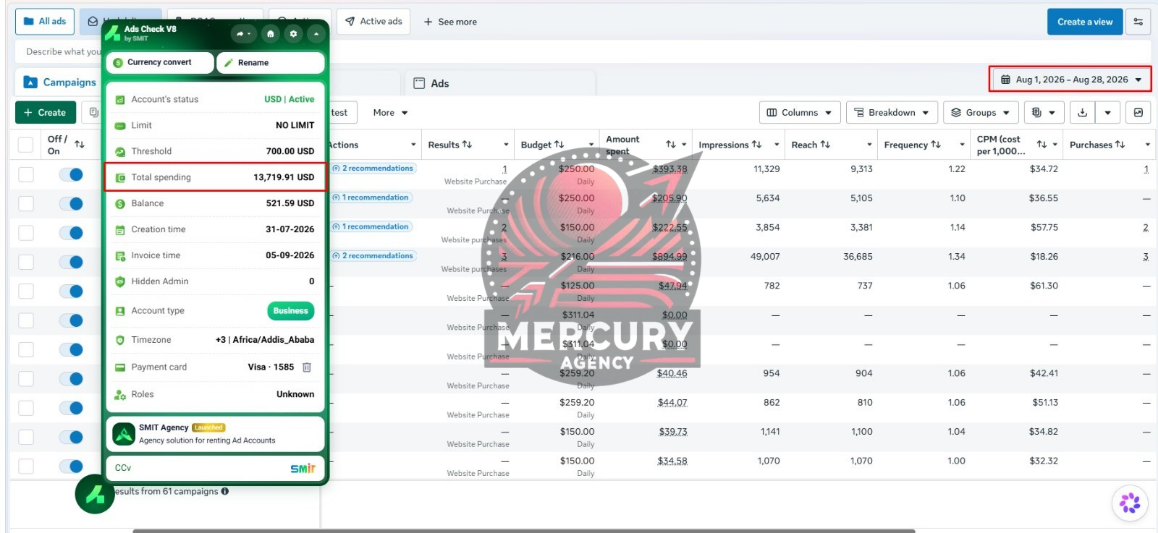
Task: Click 'Results from 61 campaigns' text
Action: [x=169, y=491]
